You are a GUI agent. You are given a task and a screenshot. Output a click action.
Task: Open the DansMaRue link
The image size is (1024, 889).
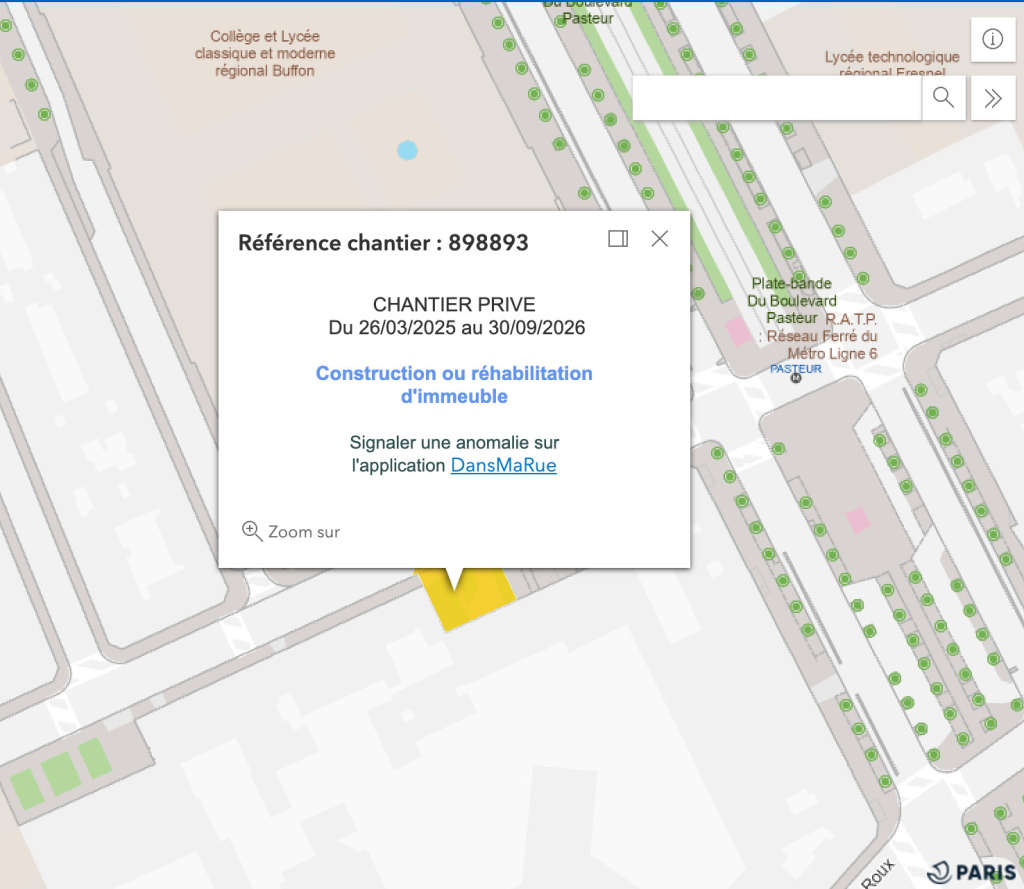pos(503,465)
